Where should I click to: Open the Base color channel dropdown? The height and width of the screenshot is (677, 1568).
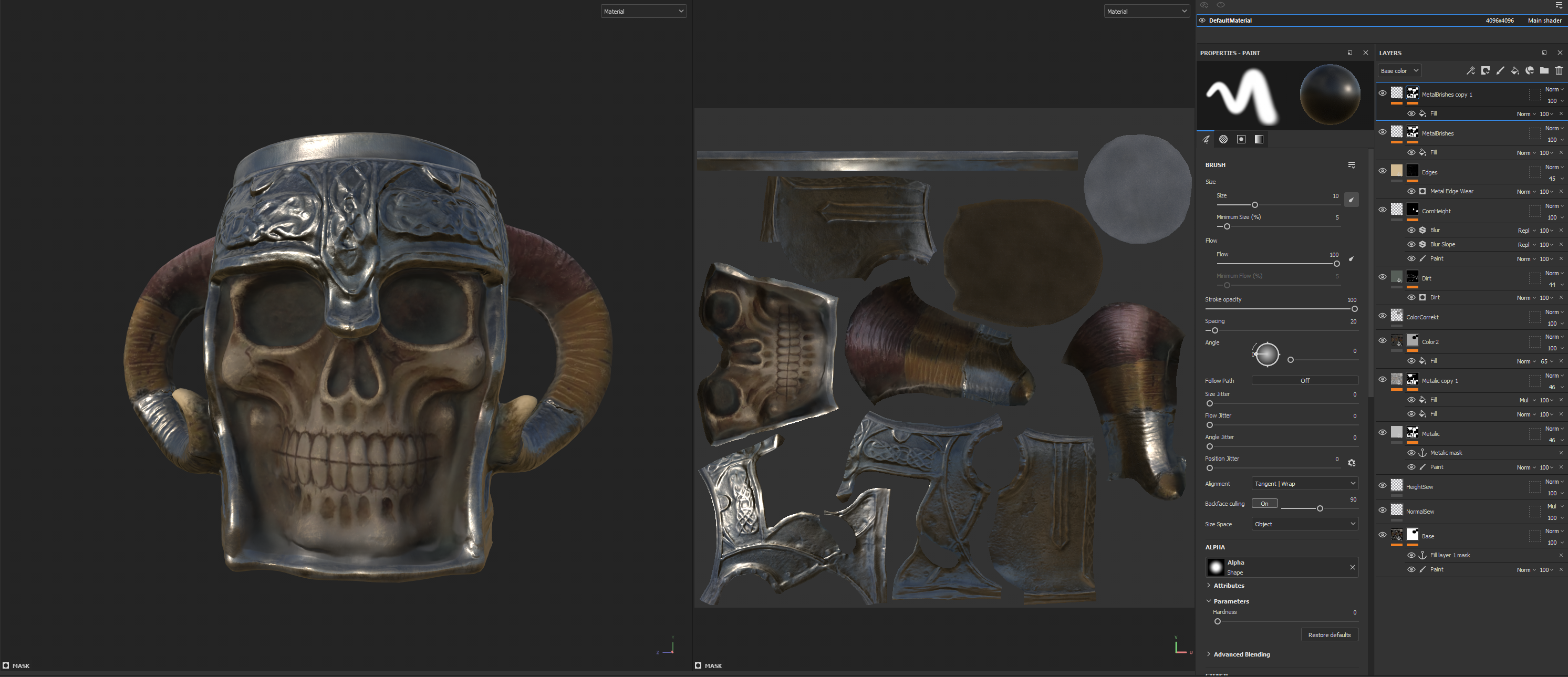[x=1399, y=70]
